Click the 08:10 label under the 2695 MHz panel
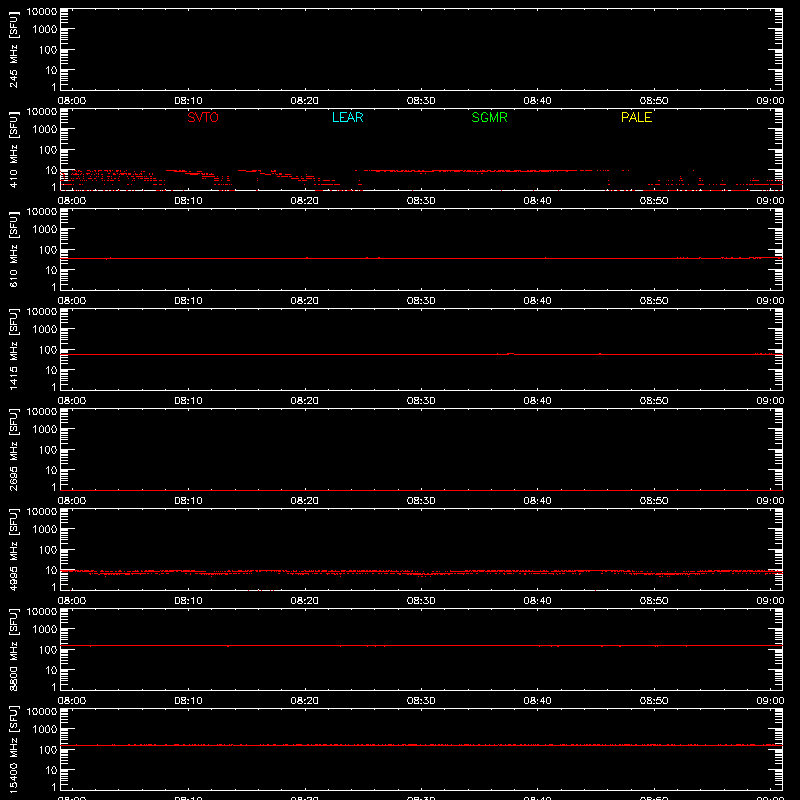Image resolution: width=800 pixels, height=800 pixels. (188, 501)
